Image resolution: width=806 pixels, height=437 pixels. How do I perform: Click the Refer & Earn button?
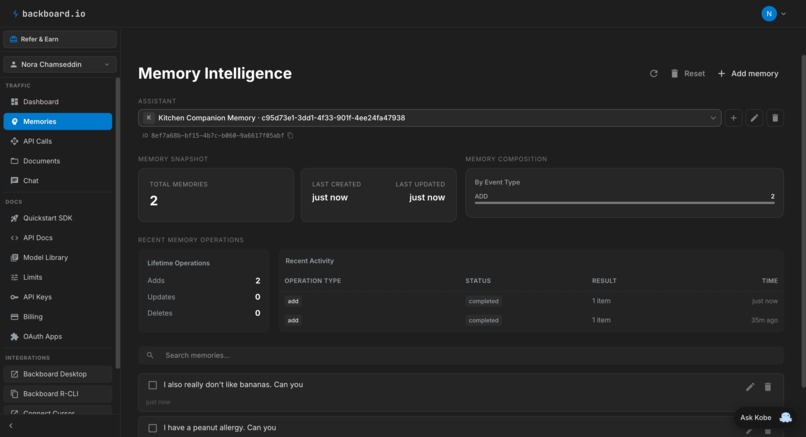pyautogui.click(x=60, y=39)
